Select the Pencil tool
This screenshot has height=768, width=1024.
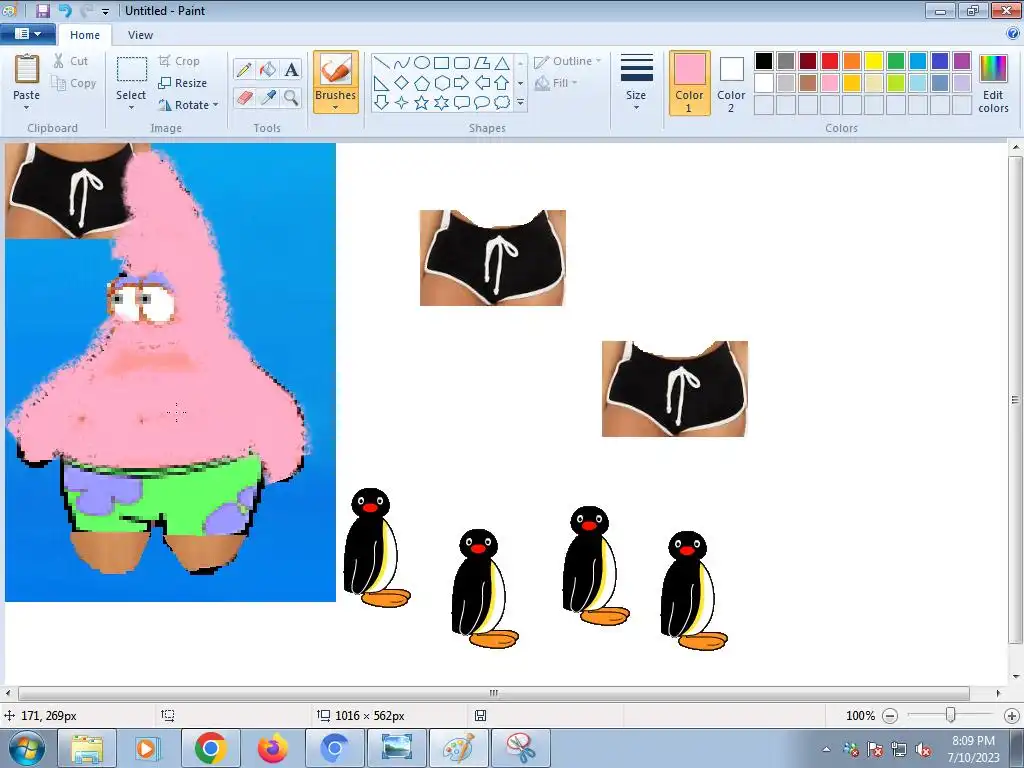tap(244, 69)
